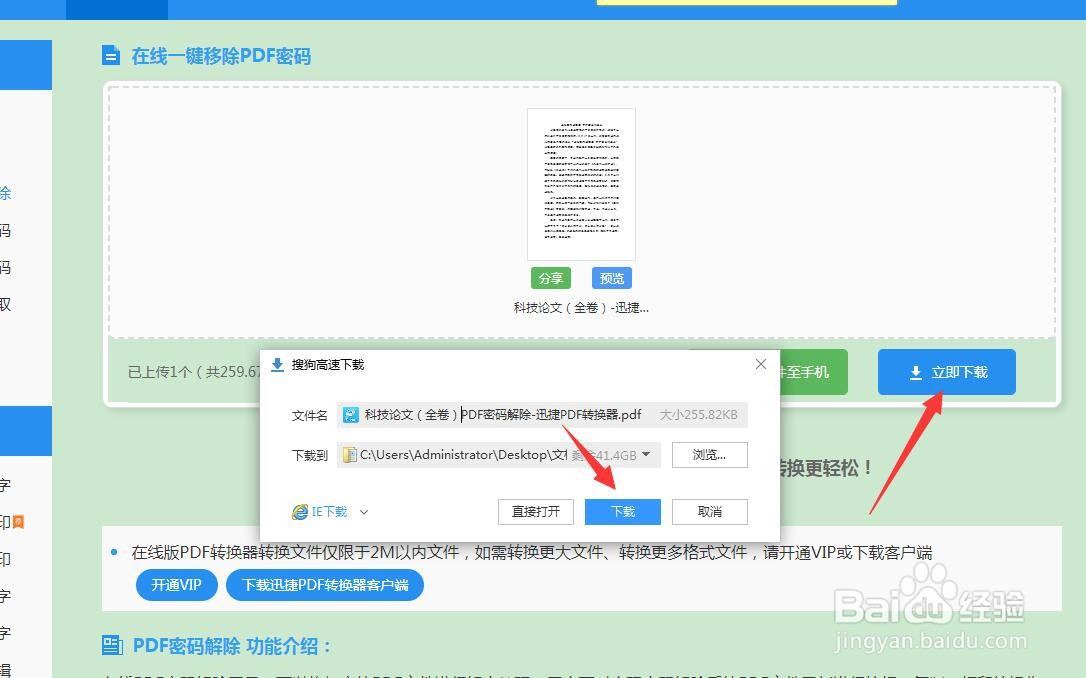Click the folder icon in the download path
1086x678 pixels.
pyautogui.click(x=350, y=455)
